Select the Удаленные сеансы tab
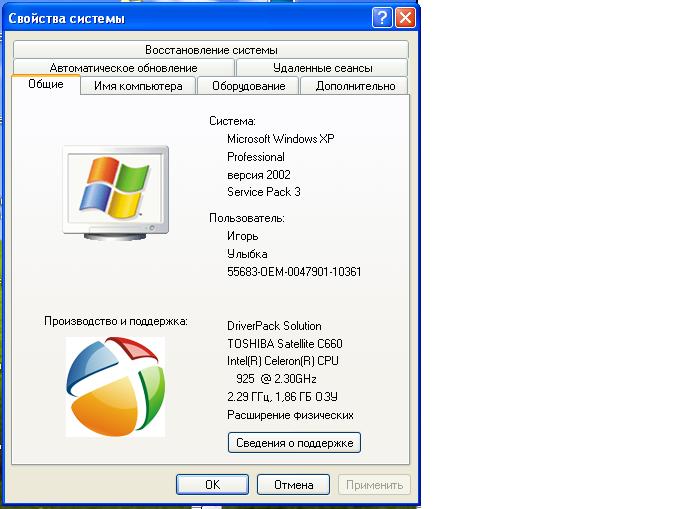683x509 pixels. tap(322, 68)
